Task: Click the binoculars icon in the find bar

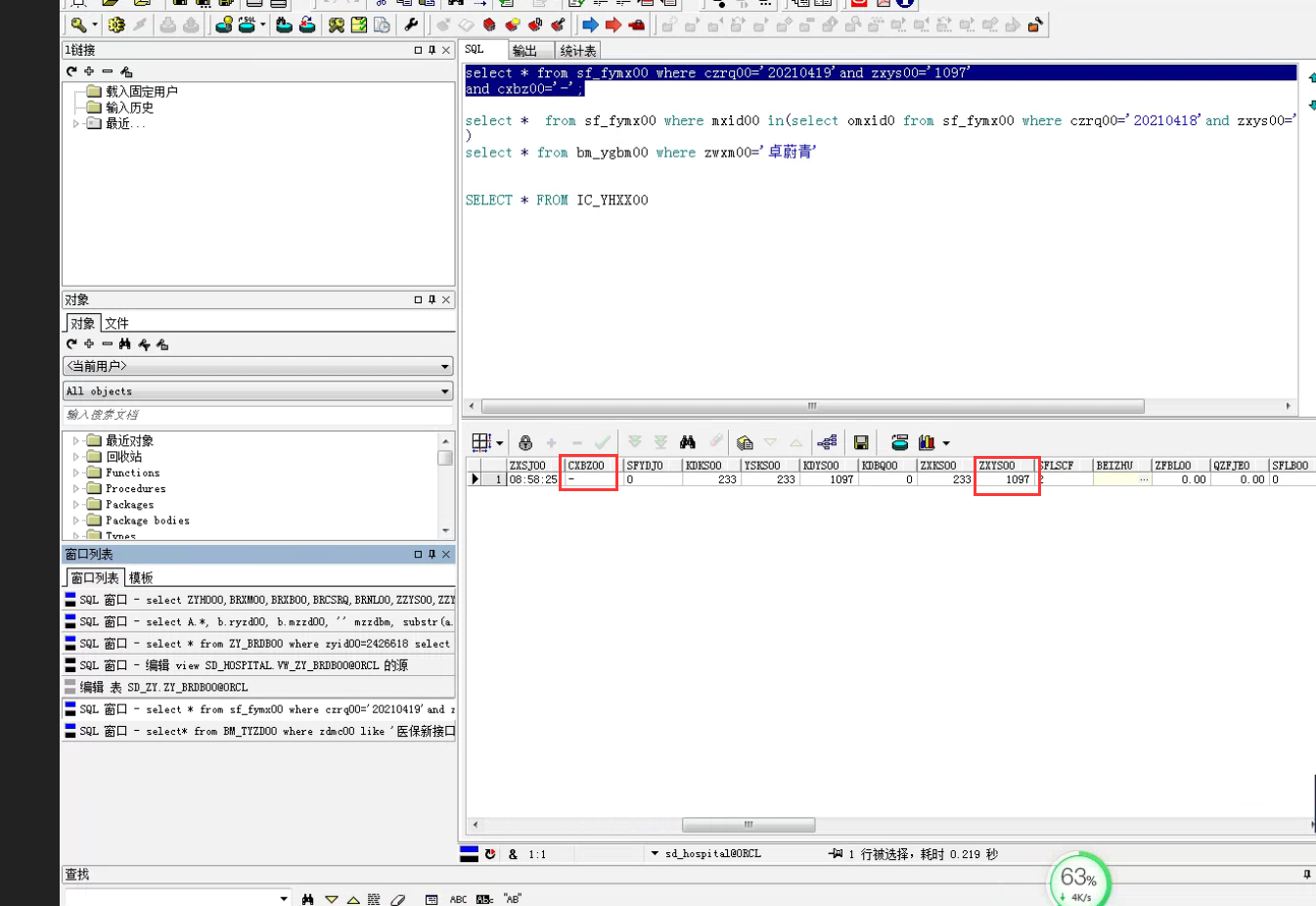Action: pyautogui.click(x=308, y=899)
